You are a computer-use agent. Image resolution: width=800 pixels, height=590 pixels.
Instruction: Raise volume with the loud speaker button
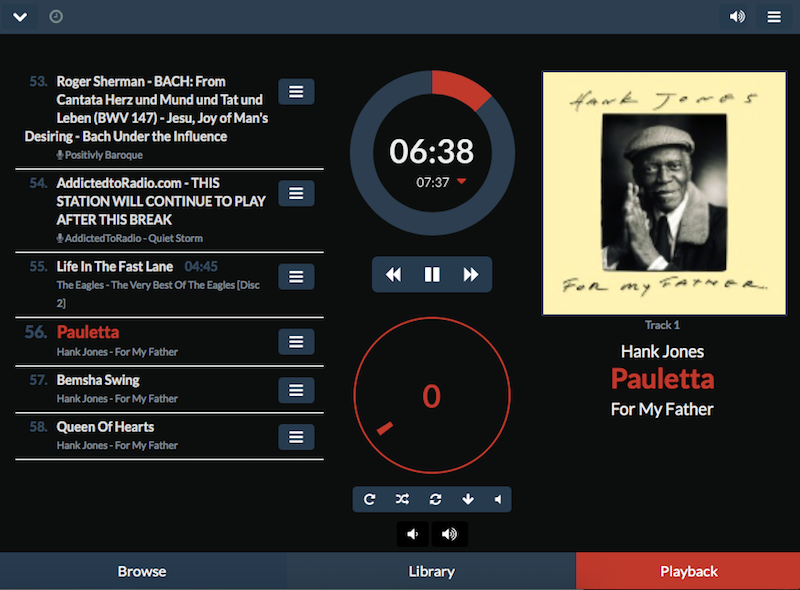449,534
